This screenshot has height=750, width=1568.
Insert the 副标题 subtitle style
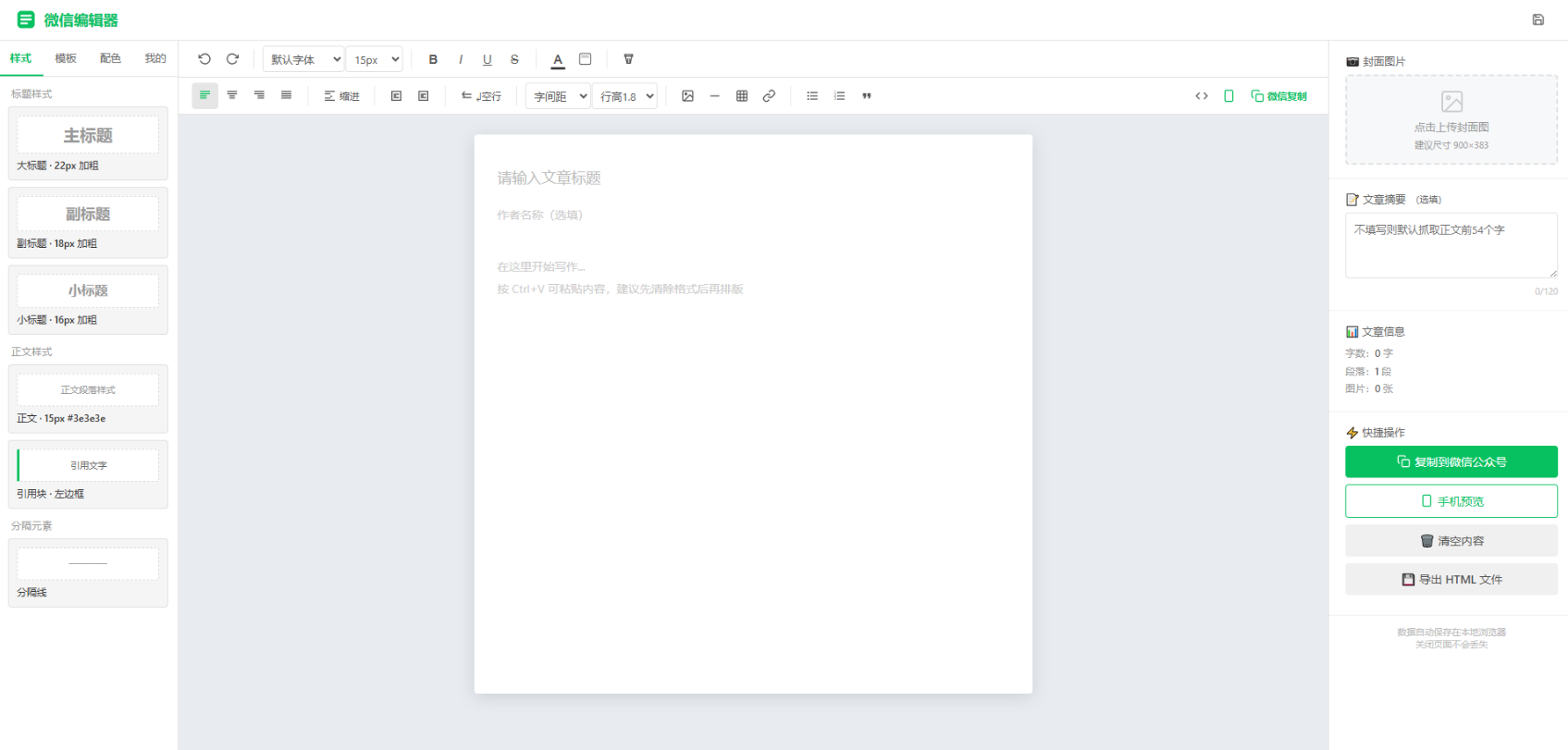(x=88, y=223)
